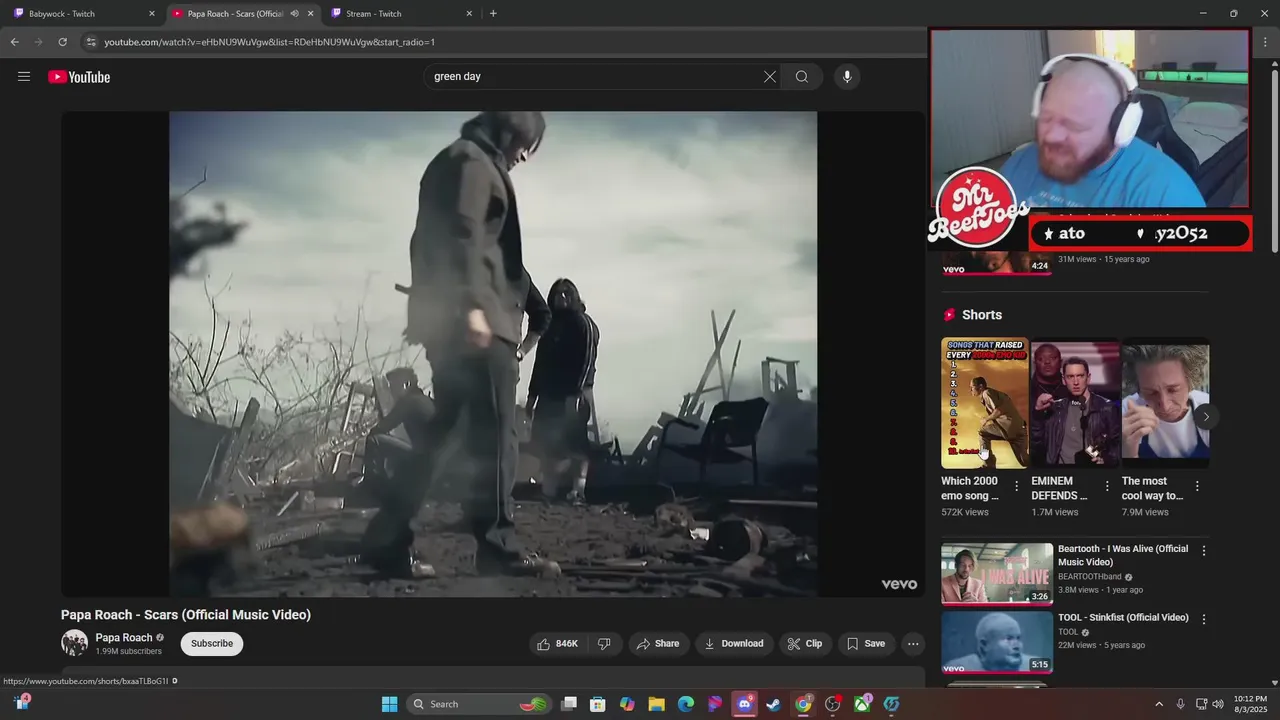Open the Beartooth - I Was Alive title link
1280x720 pixels.
point(1123,555)
